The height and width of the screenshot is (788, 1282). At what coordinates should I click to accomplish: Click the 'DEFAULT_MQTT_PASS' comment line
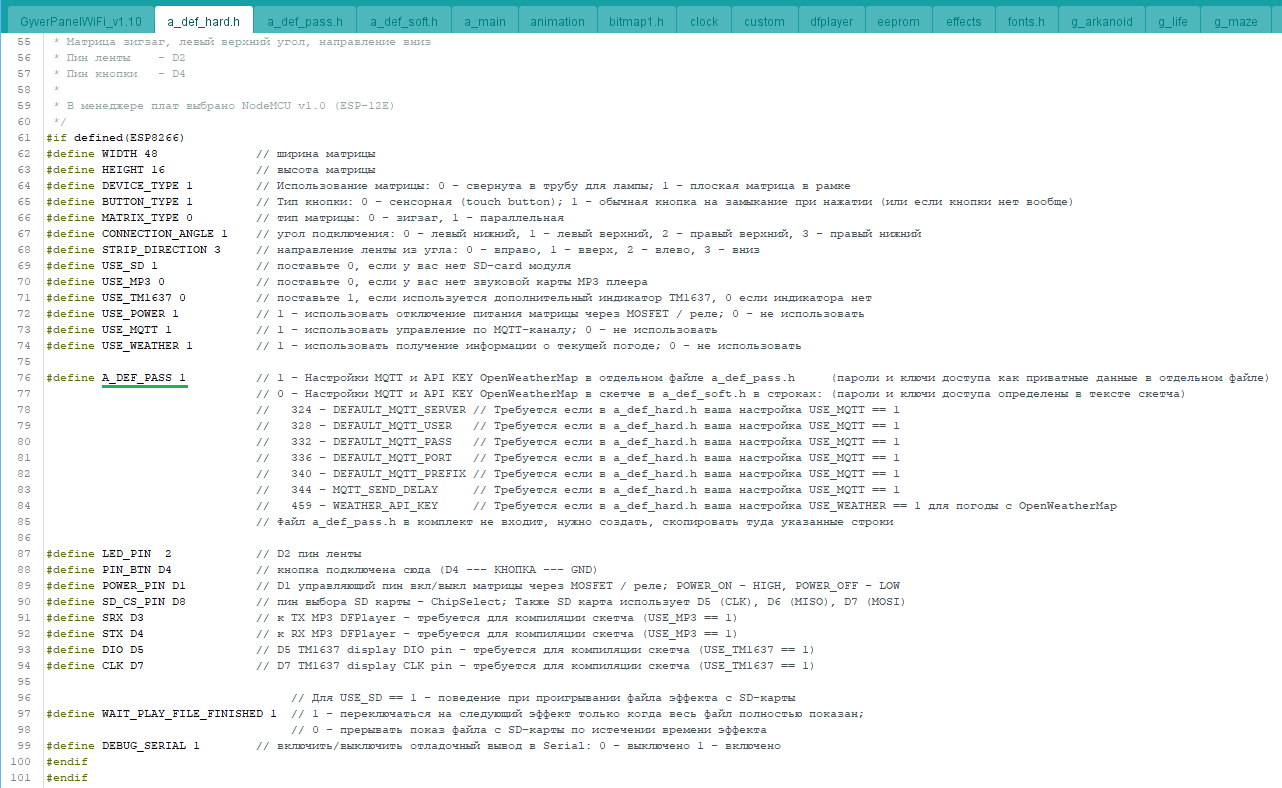[578, 442]
